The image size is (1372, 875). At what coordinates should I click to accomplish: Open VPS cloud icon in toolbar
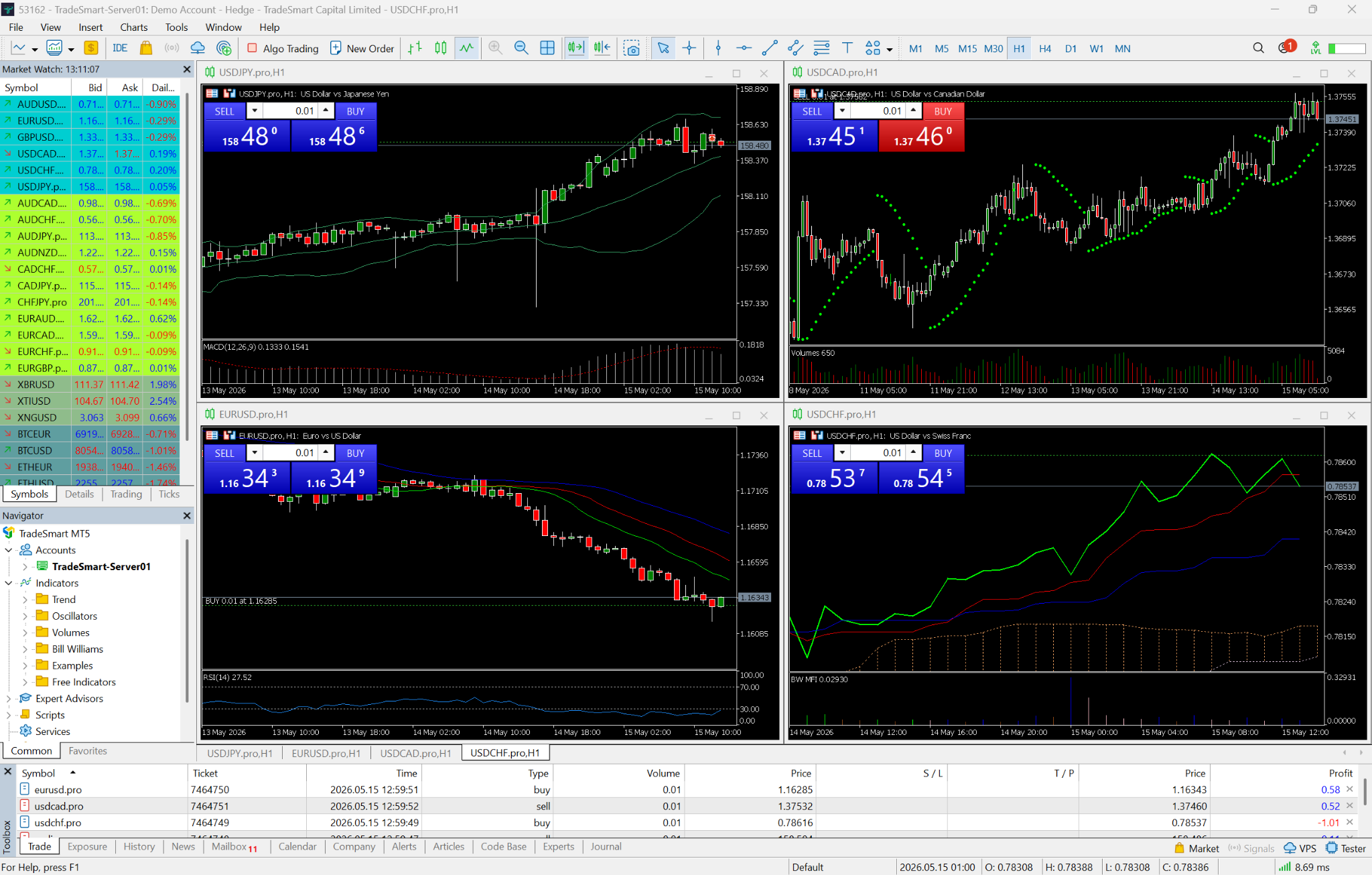[x=198, y=48]
